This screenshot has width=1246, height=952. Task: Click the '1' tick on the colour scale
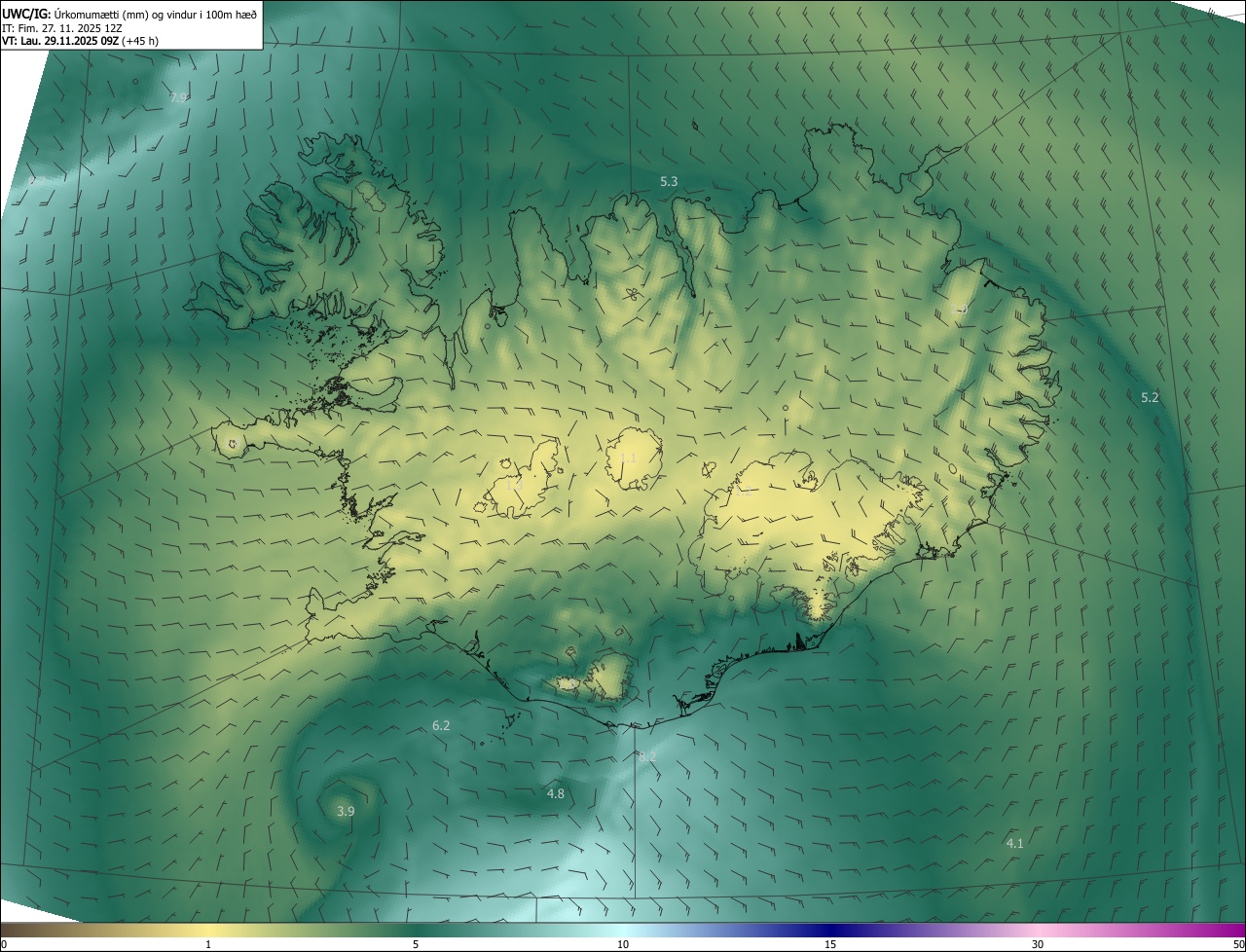(208, 944)
